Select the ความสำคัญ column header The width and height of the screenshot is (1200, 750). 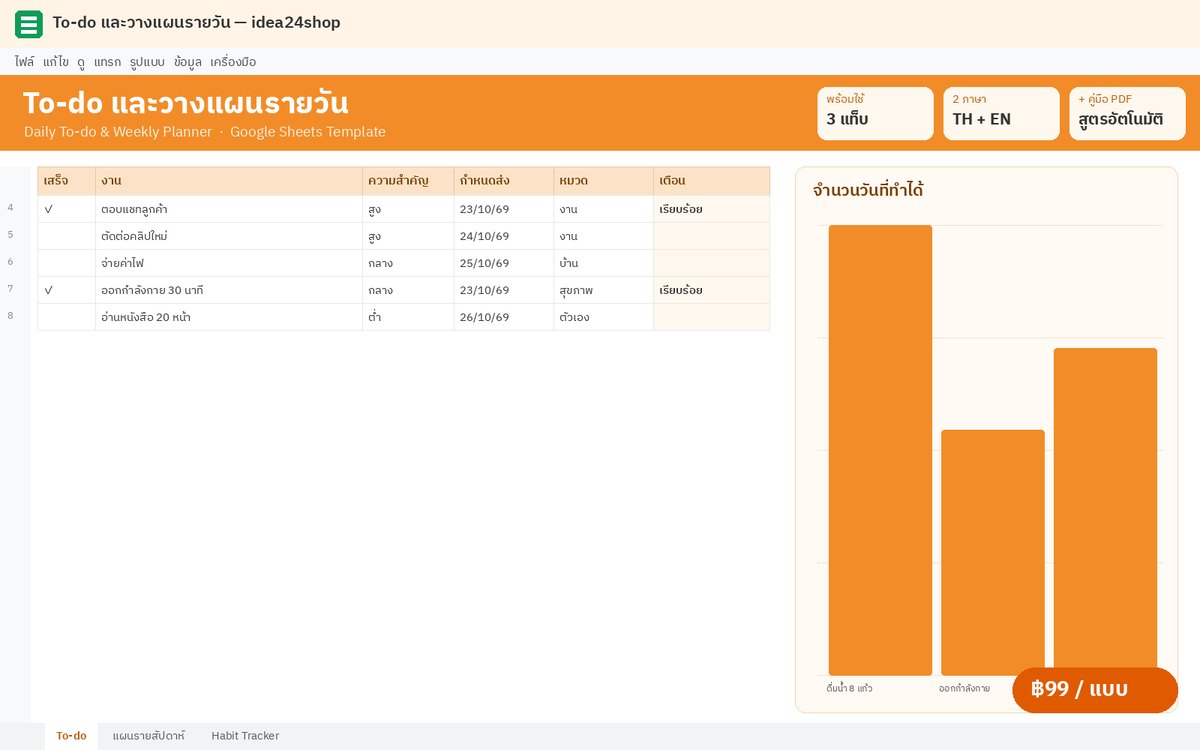click(x=408, y=181)
